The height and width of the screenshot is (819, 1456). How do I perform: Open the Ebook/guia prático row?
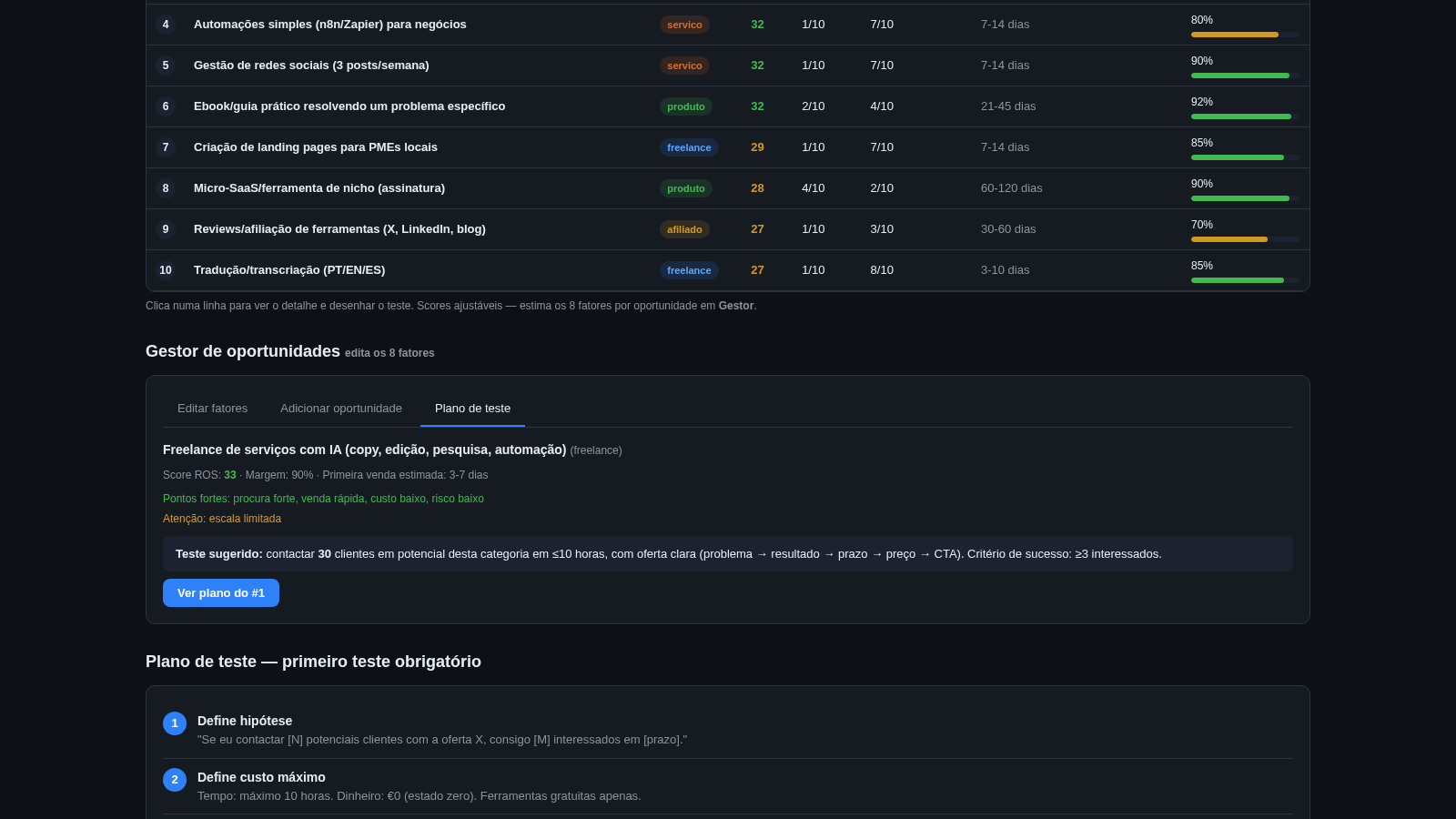coord(728,106)
